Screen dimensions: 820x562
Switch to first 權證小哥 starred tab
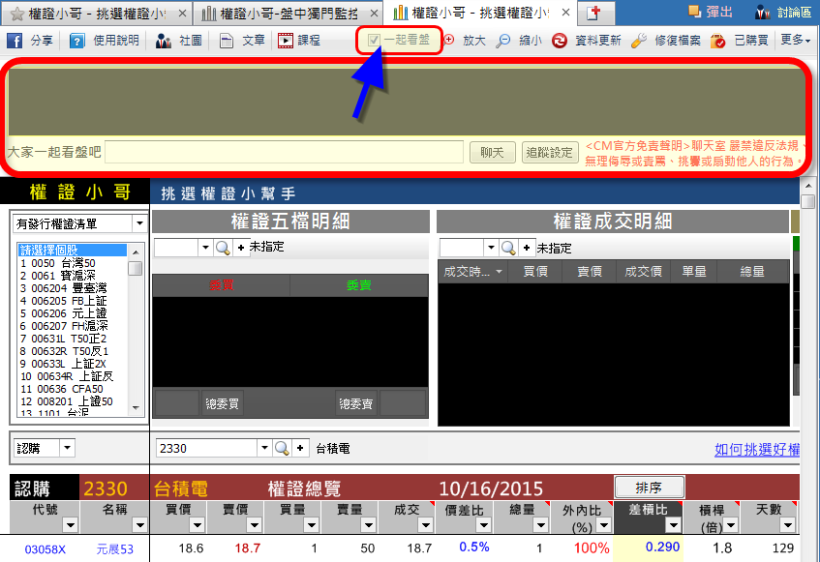(96, 14)
